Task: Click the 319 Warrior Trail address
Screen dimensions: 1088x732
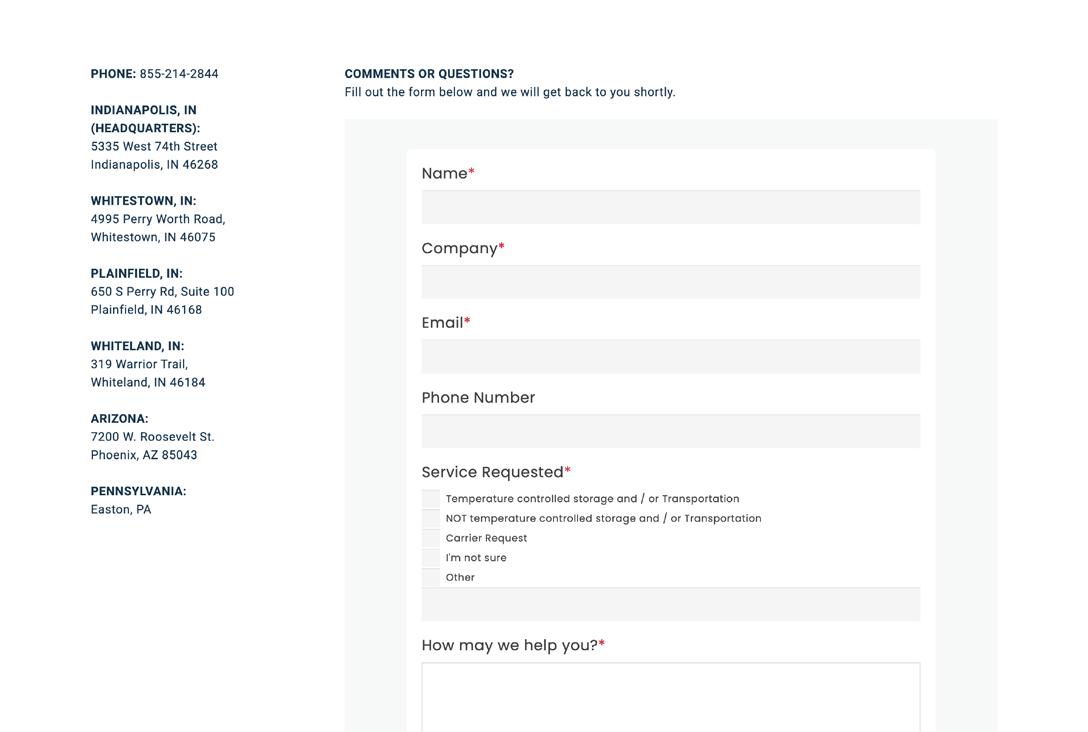Action: click(139, 364)
